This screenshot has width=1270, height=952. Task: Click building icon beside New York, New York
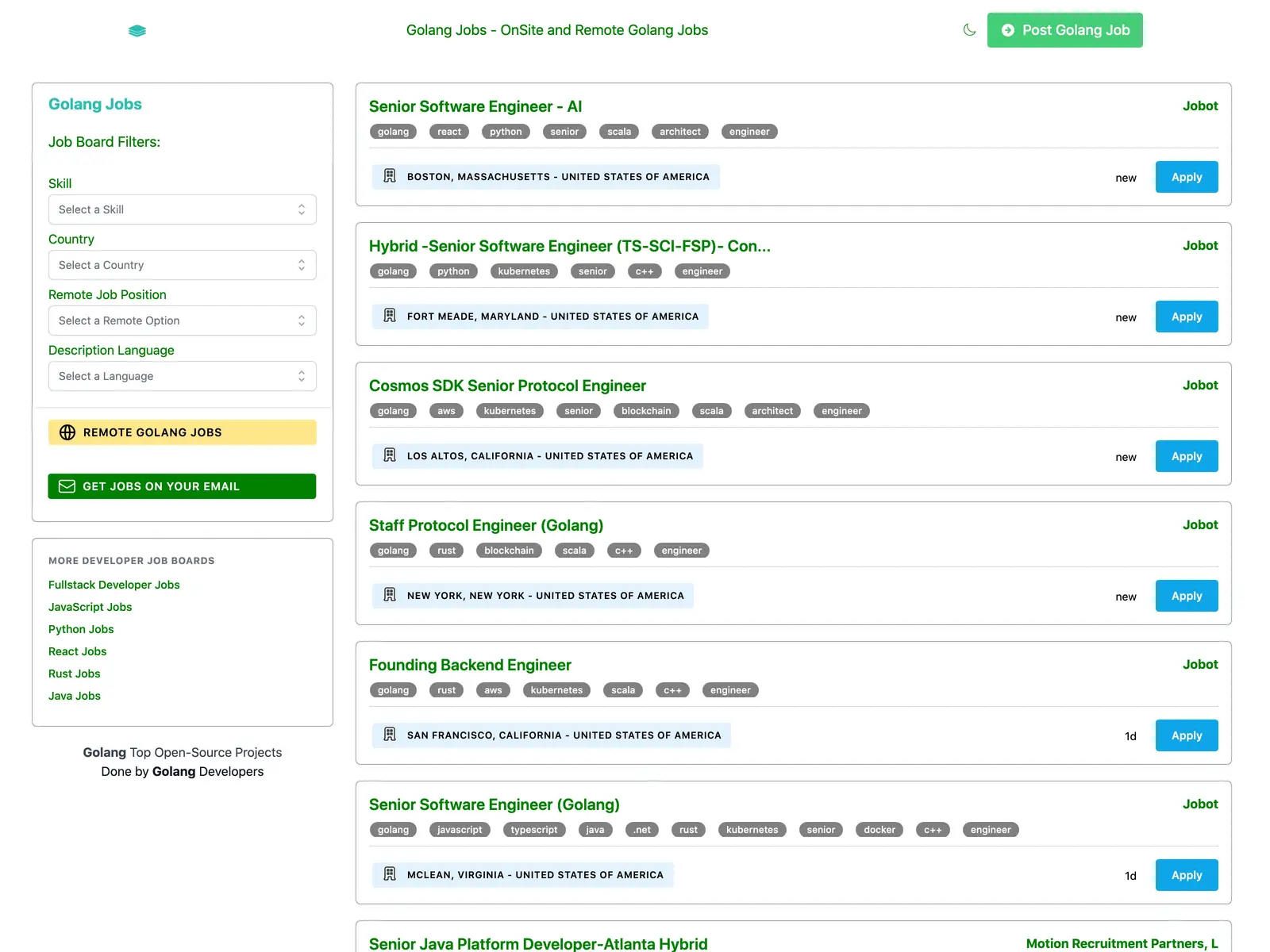pyautogui.click(x=390, y=595)
